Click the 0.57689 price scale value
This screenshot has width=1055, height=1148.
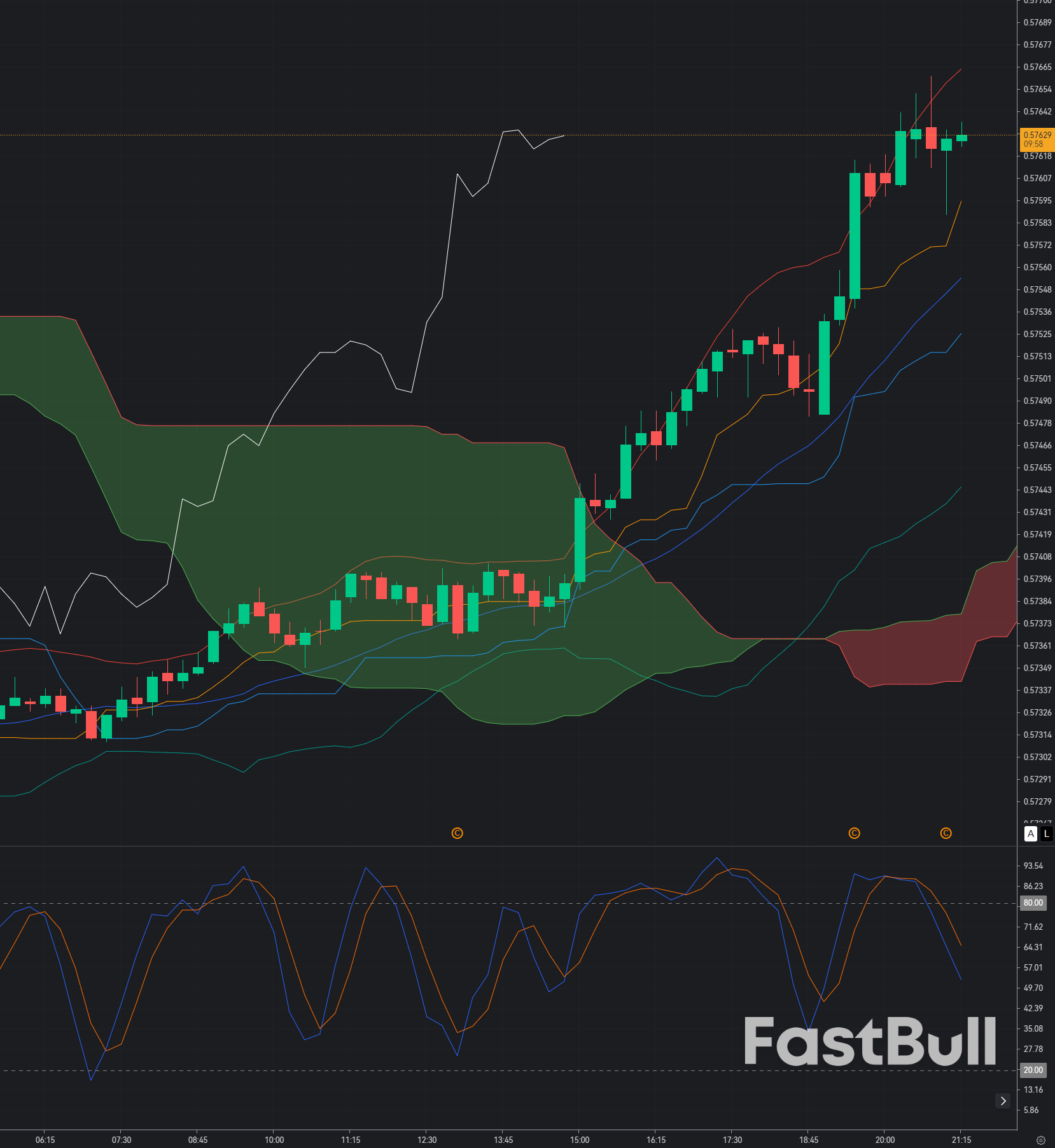click(1037, 22)
